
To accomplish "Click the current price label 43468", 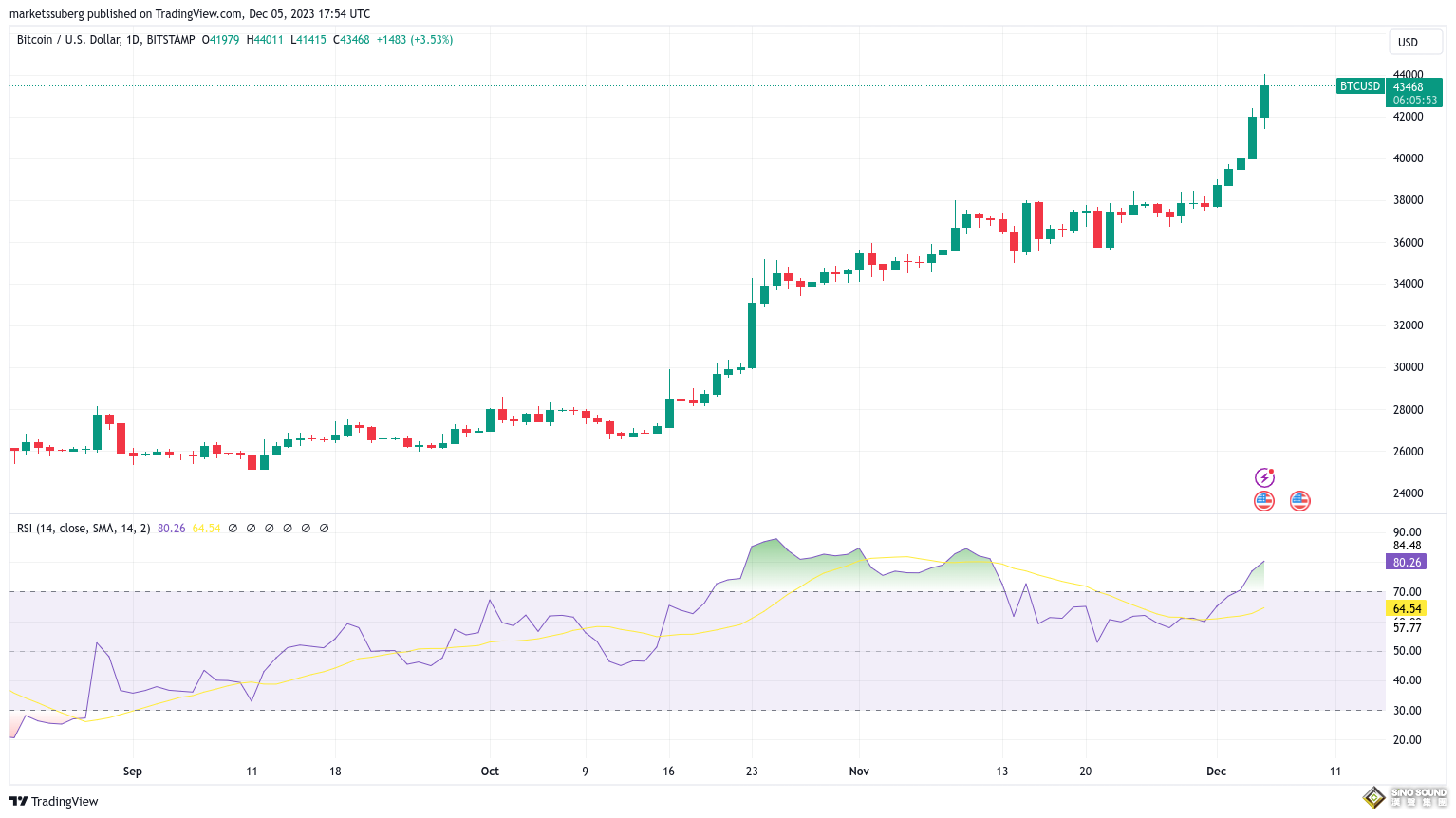I will pyautogui.click(x=1409, y=87).
